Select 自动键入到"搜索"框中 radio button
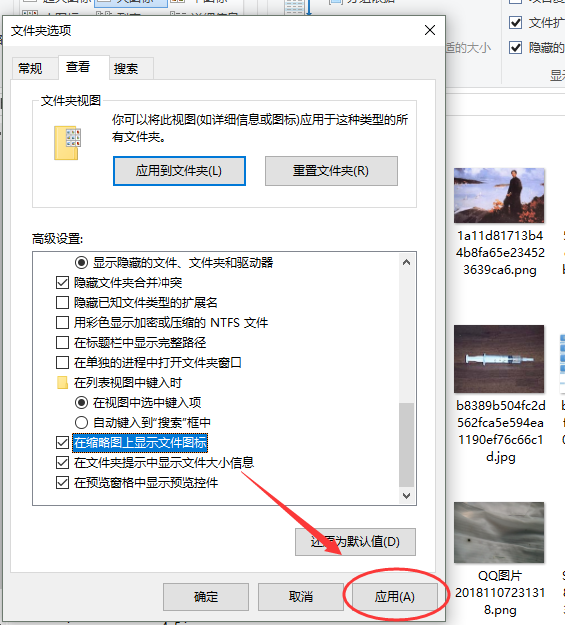The height and width of the screenshot is (625, 565). pos(81,423)
